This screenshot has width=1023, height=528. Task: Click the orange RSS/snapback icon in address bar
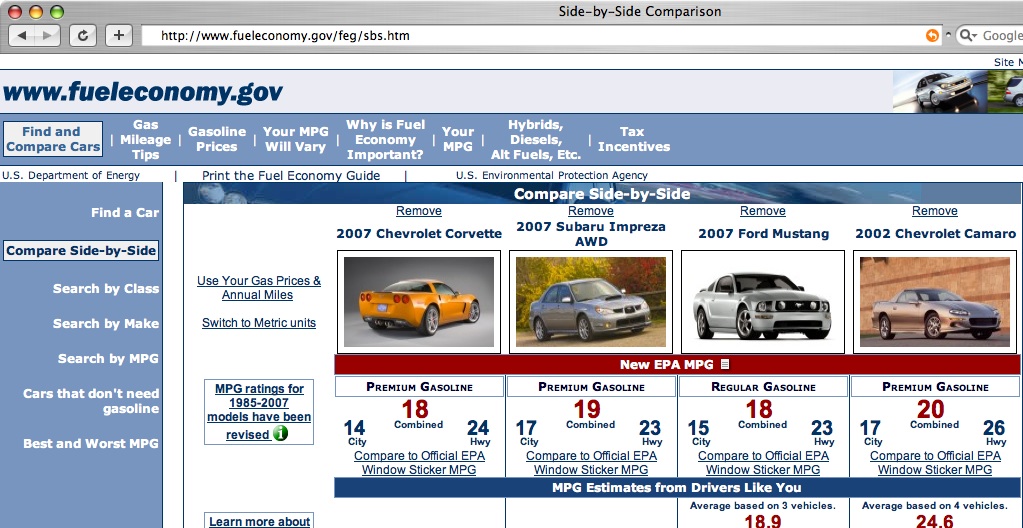tap(932, 35)
